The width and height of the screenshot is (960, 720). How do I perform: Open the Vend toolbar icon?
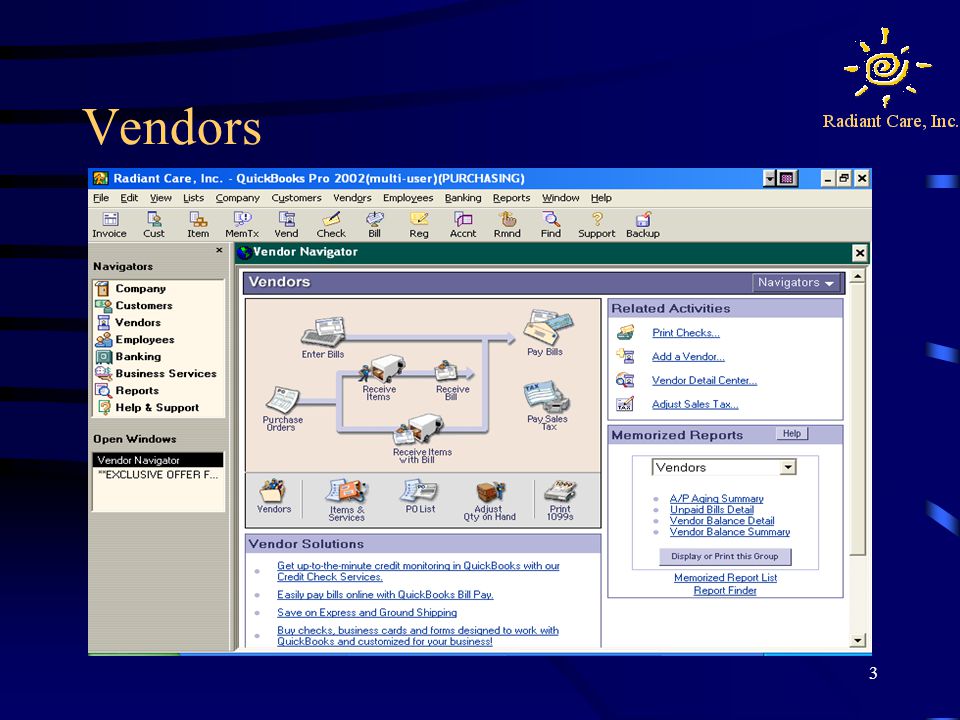click(286, 225)
